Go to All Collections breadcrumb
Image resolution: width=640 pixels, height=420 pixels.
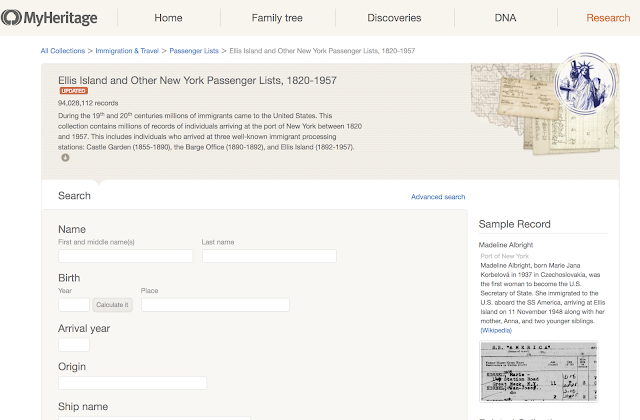[63, 51]
